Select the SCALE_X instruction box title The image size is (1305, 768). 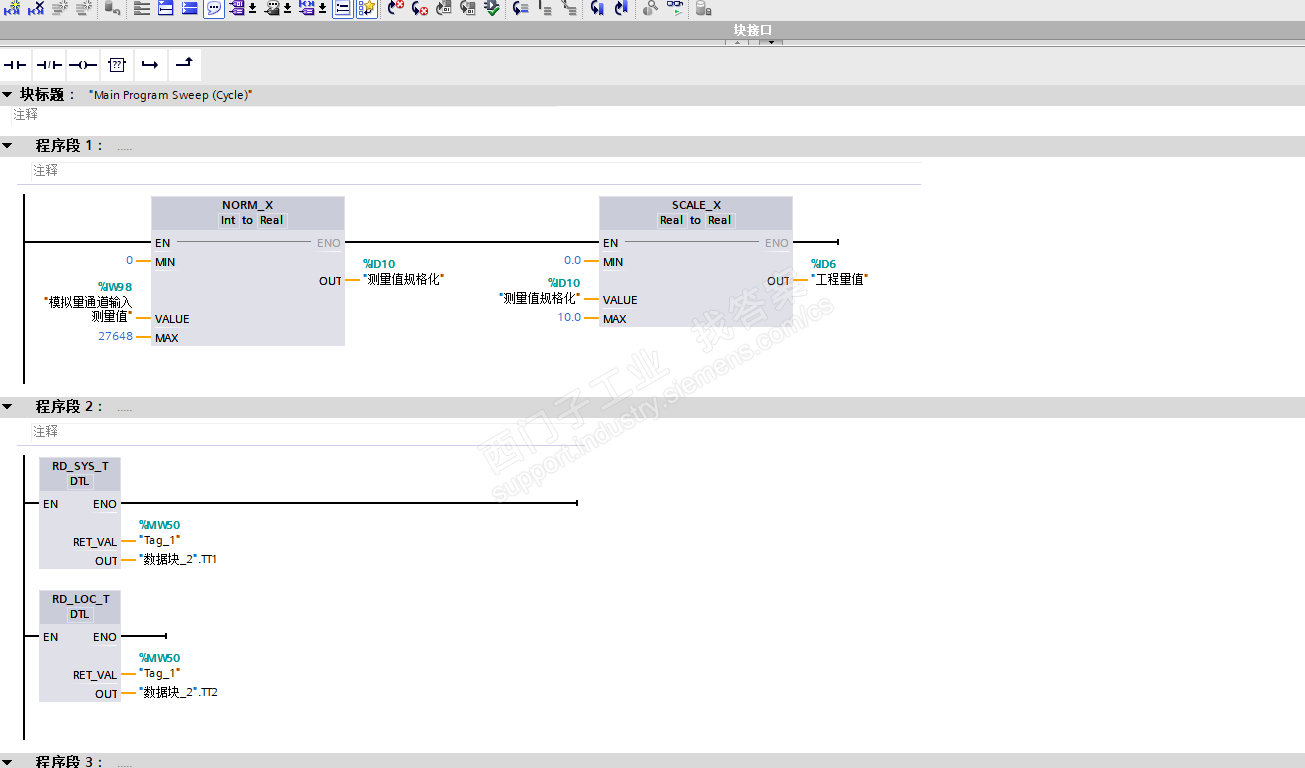(x=696, y=205)
